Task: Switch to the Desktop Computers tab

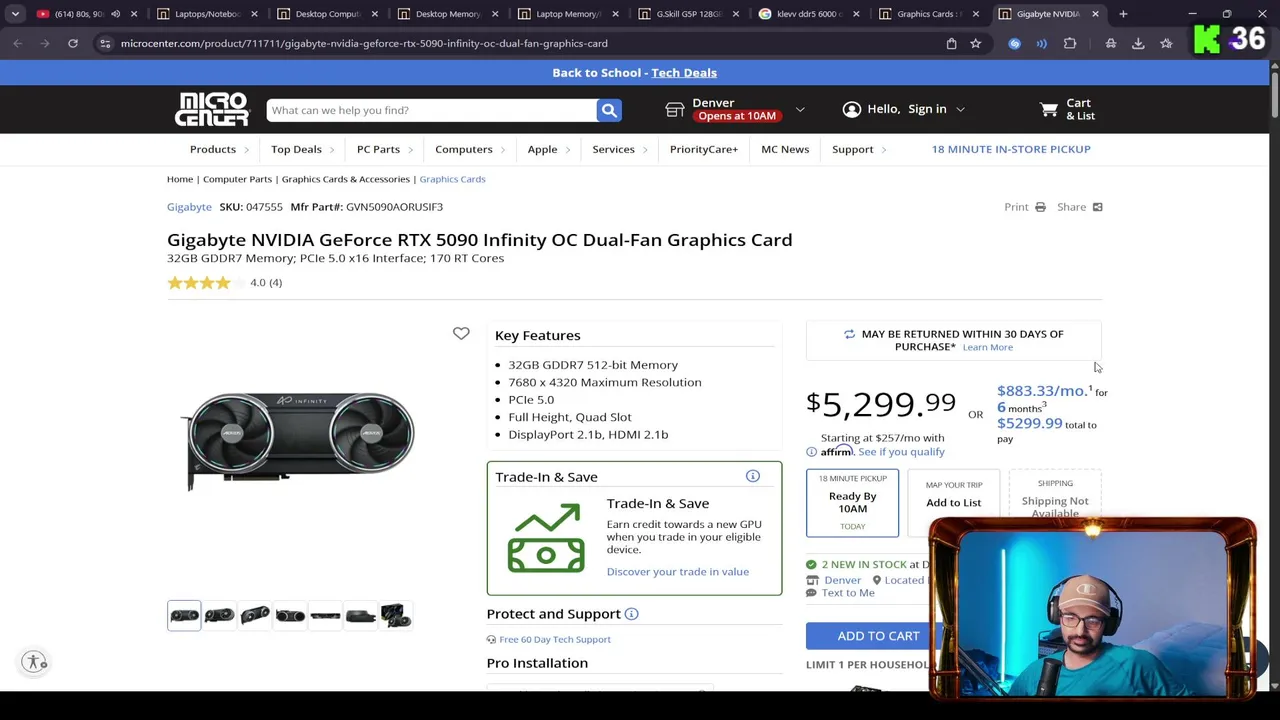Action: pyautogui.click(x=327, y=14)
